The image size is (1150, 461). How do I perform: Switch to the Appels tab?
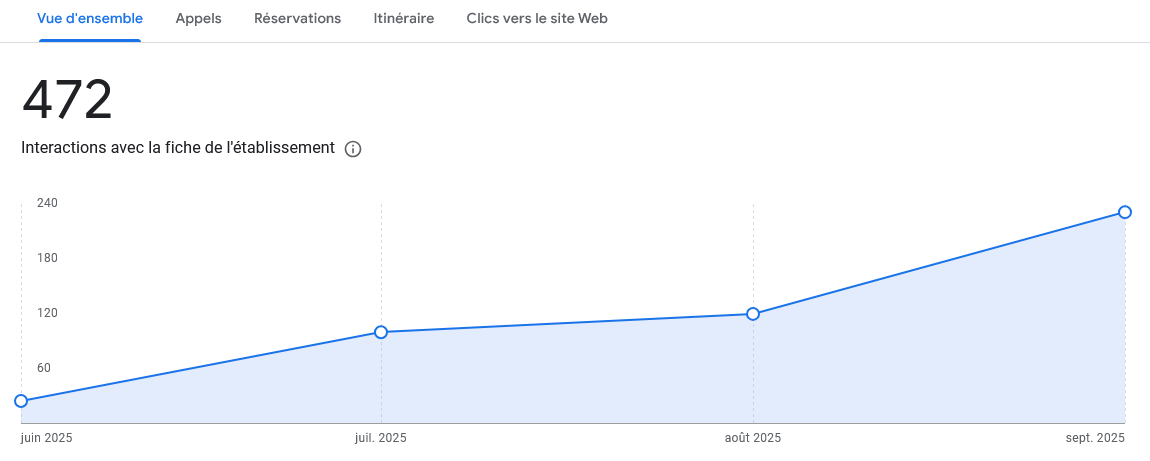coord(198,19)
